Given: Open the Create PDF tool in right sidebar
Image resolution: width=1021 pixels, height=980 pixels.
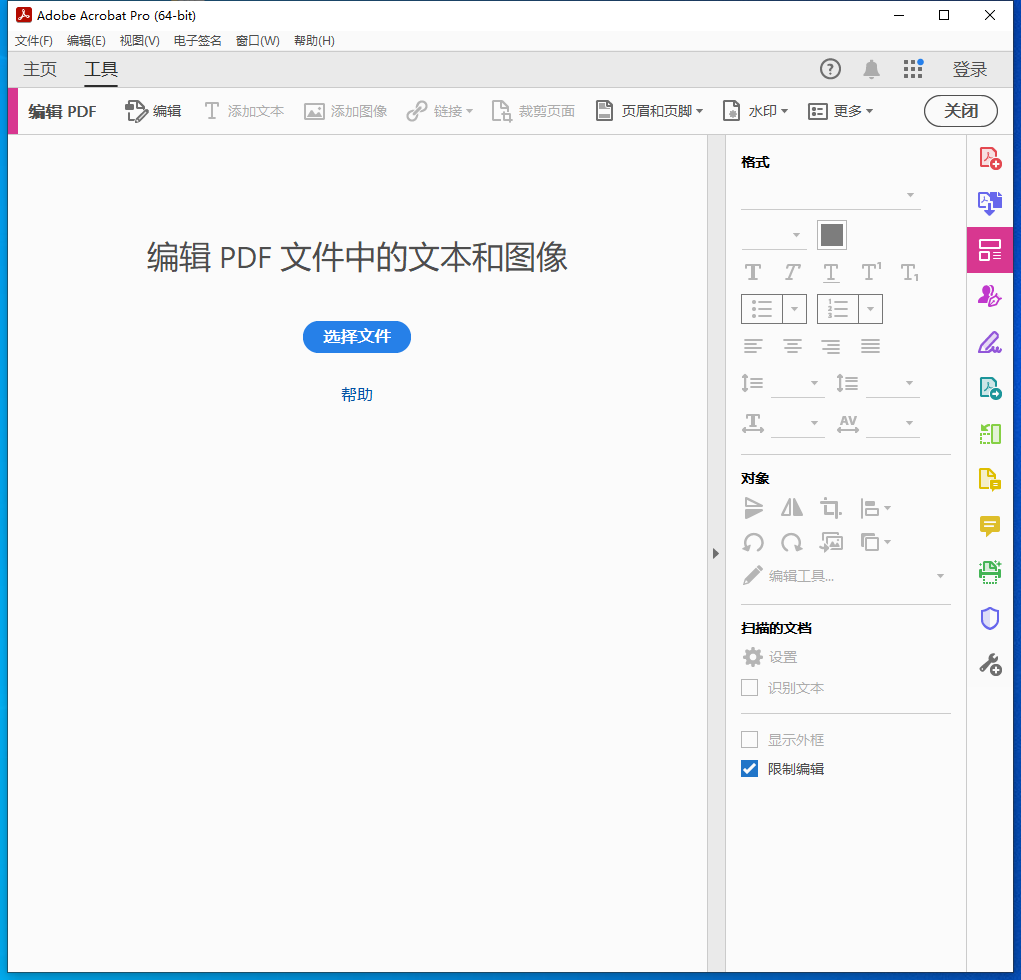Looking at the screenshot, I should (990, 157).
